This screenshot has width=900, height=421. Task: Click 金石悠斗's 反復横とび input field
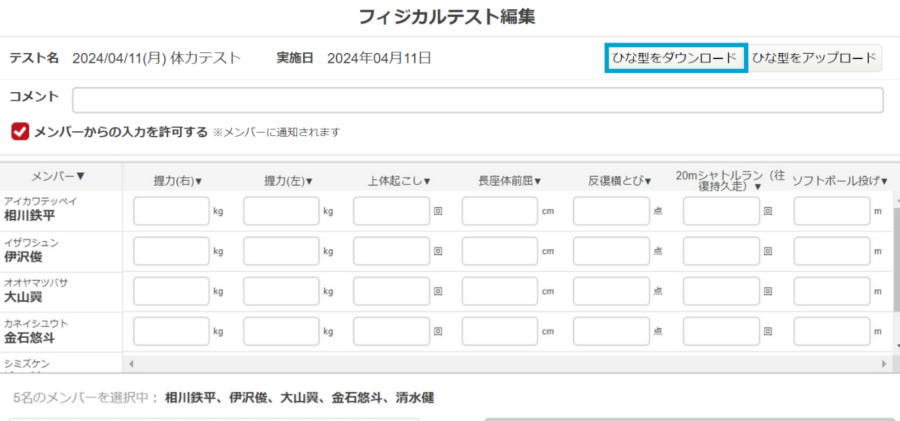pyautogui.click(x=611, y=332)
